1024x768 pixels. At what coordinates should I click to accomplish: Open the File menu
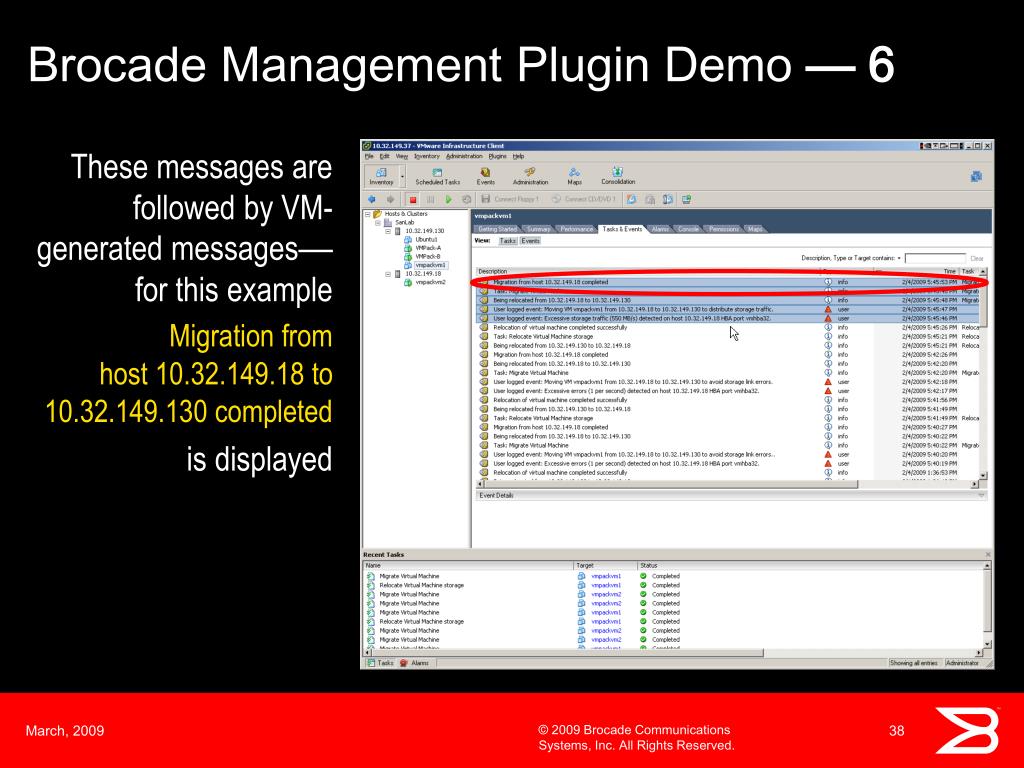[369, 157]
